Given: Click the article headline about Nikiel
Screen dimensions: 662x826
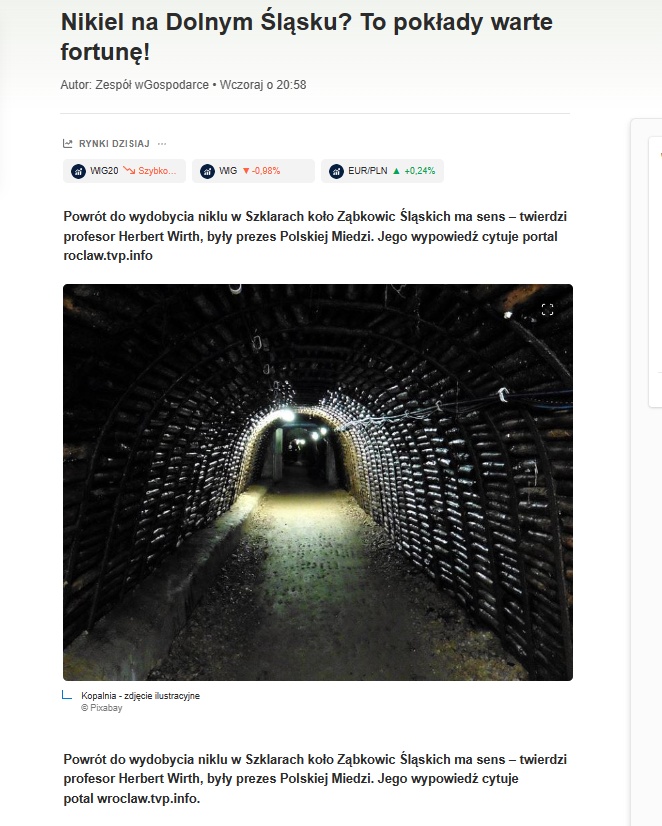Looking at the screenshot, I should 307,37.
